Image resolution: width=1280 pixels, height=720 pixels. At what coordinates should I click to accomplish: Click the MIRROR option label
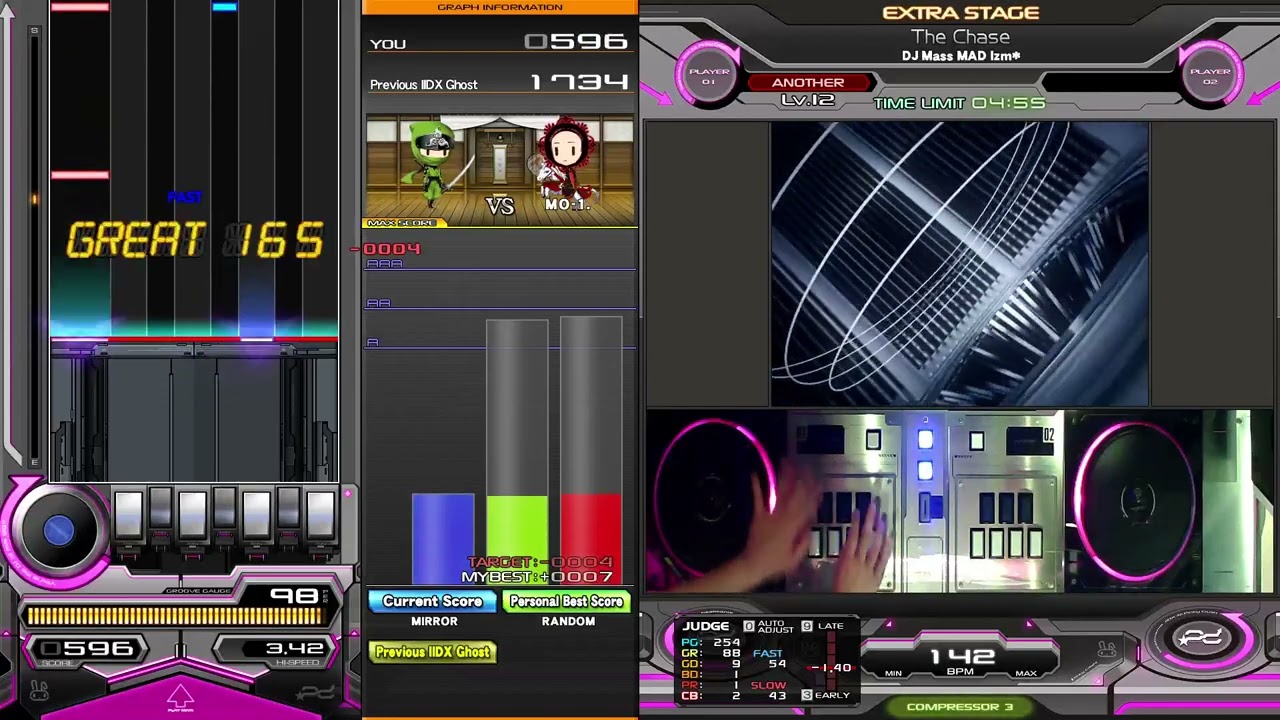[x=434, y=621]
